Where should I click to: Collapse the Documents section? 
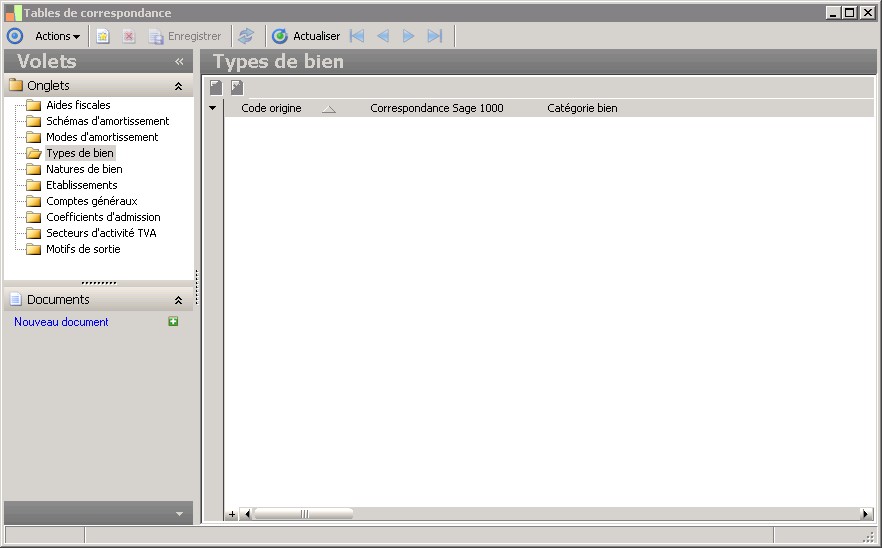pos(178,300)
